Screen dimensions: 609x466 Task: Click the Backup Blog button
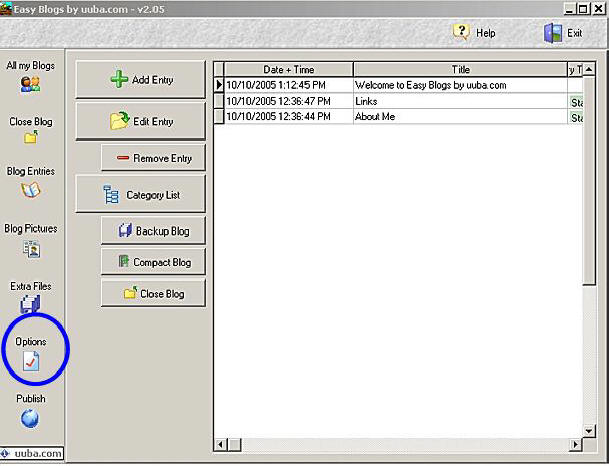click(153, 231)
